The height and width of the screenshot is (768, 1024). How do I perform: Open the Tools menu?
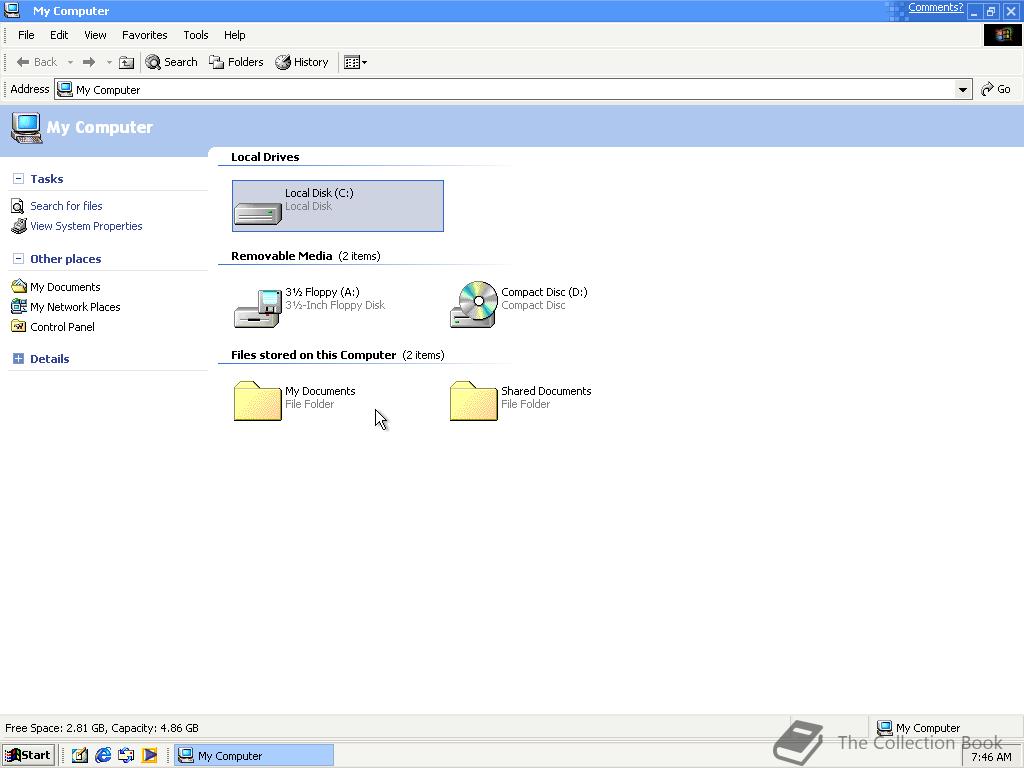click(195, 35)
